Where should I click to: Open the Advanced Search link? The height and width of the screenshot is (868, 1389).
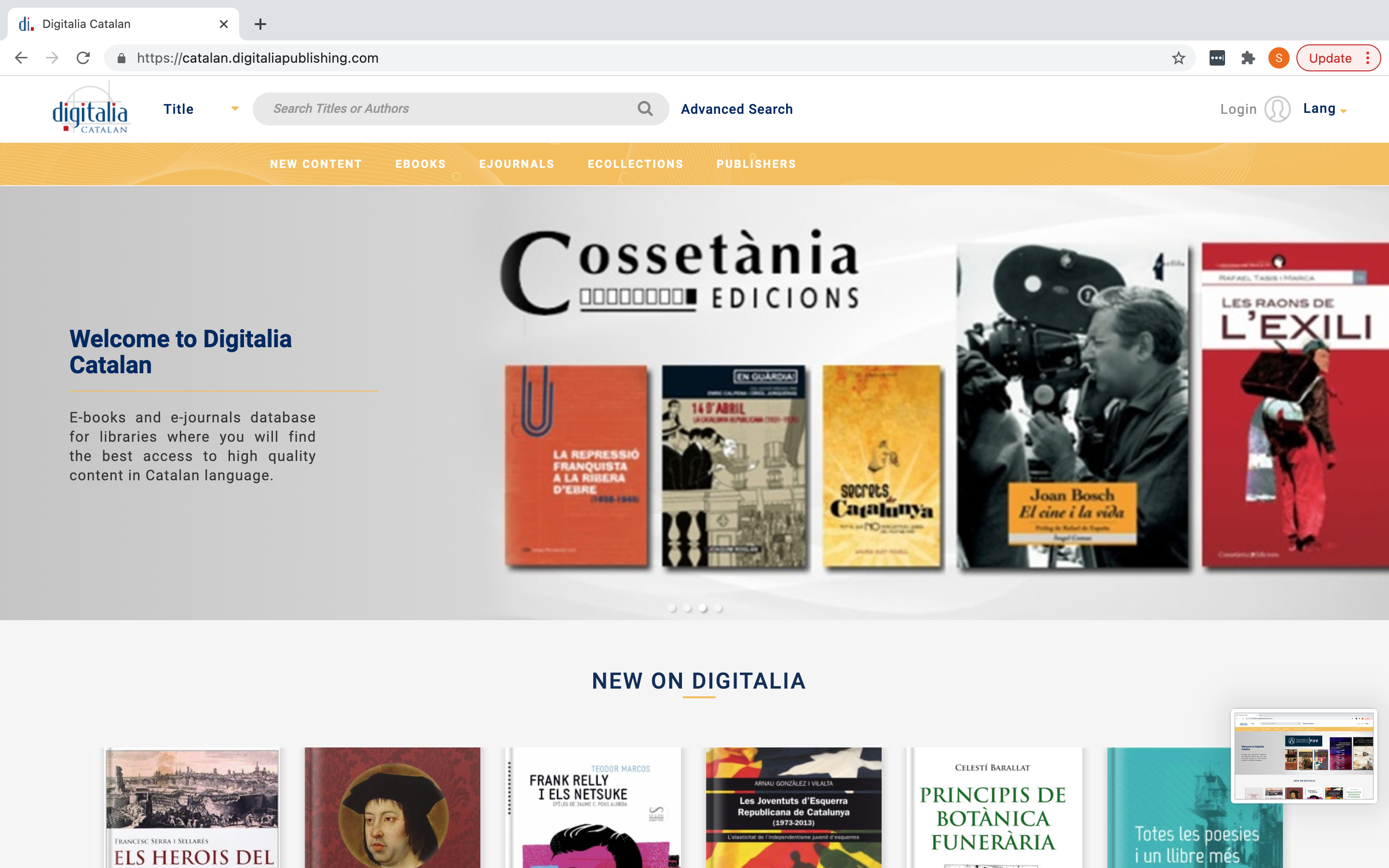click(736, 109)
